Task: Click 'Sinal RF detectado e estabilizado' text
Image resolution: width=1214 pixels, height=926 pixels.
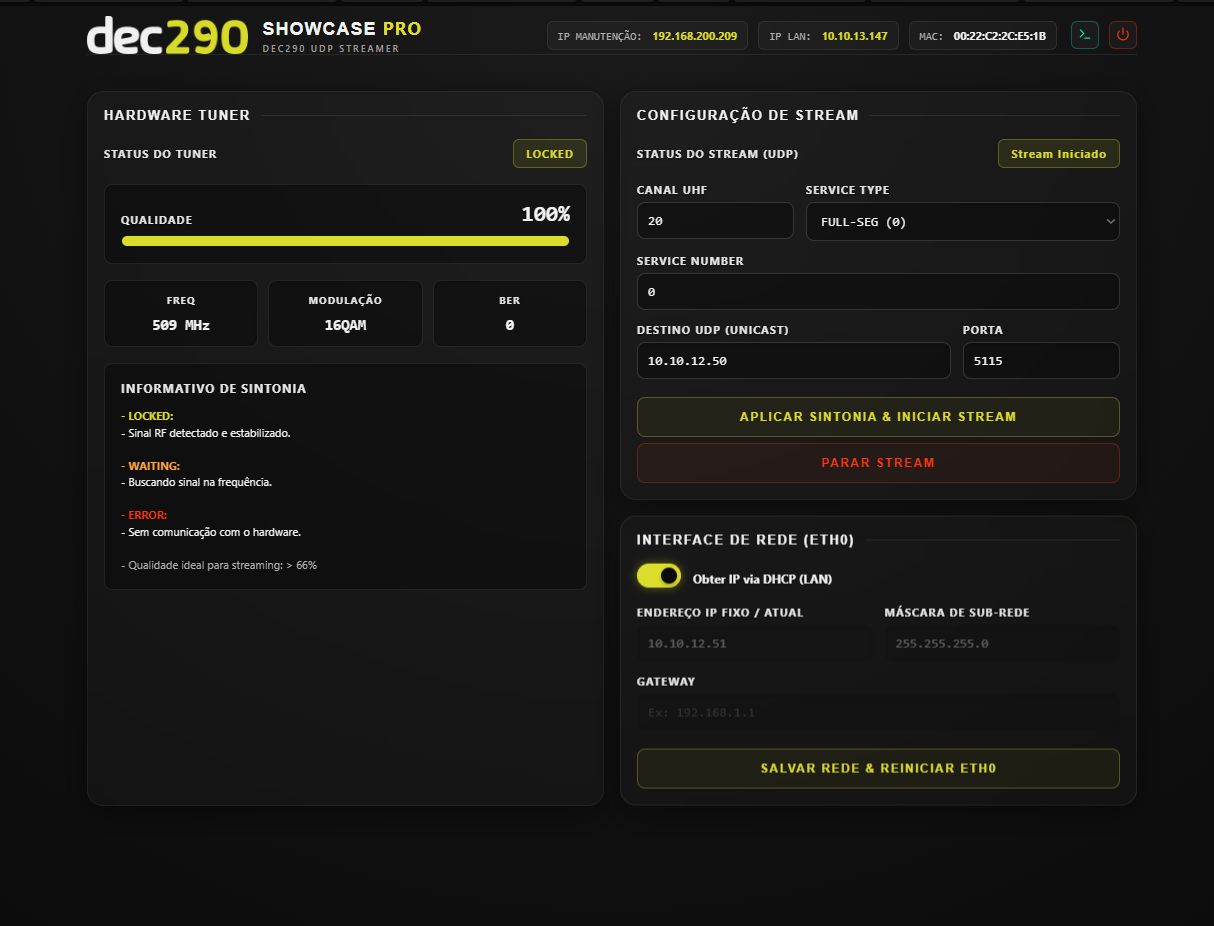Action: pos(205,433)
